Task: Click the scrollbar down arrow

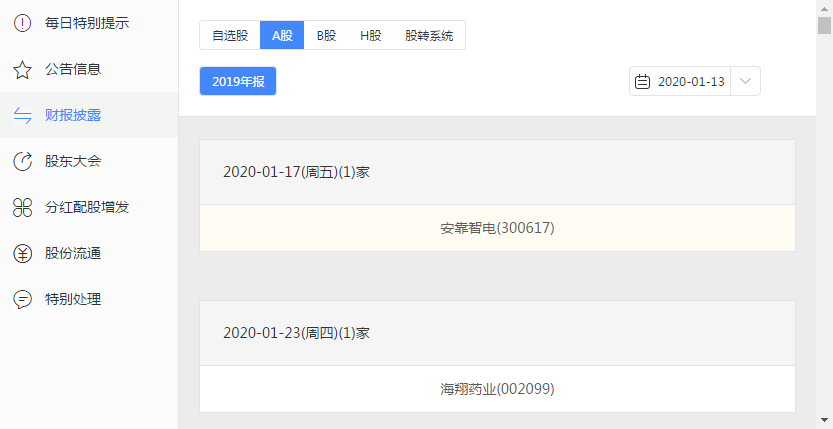Action: (824, 422)
